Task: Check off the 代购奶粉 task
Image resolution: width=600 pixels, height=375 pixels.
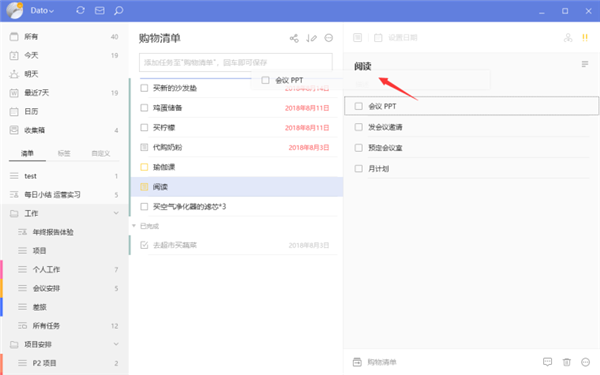Action: [x=144, y=147]
